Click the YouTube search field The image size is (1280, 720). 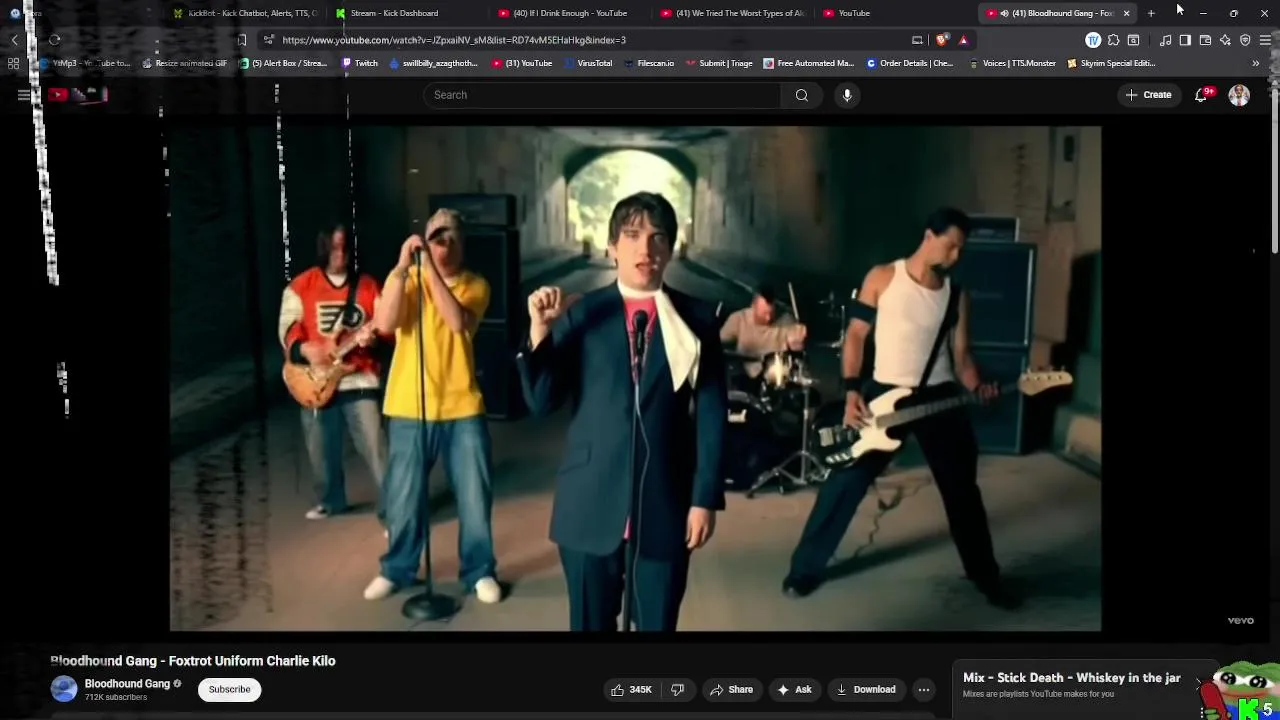point(602,95)
